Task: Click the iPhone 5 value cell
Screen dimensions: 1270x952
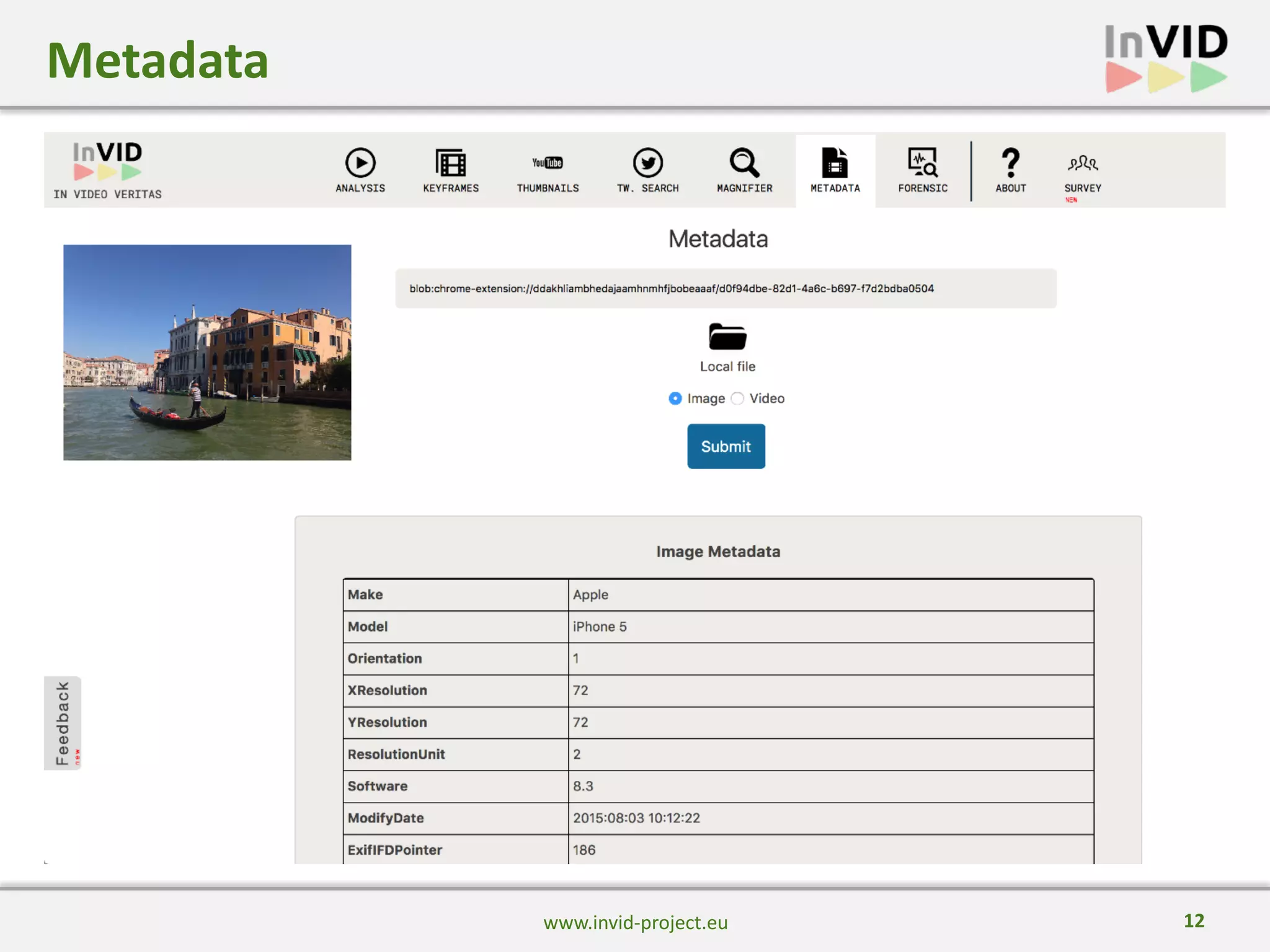Action: pyautogui.click(x=831, y=627)
